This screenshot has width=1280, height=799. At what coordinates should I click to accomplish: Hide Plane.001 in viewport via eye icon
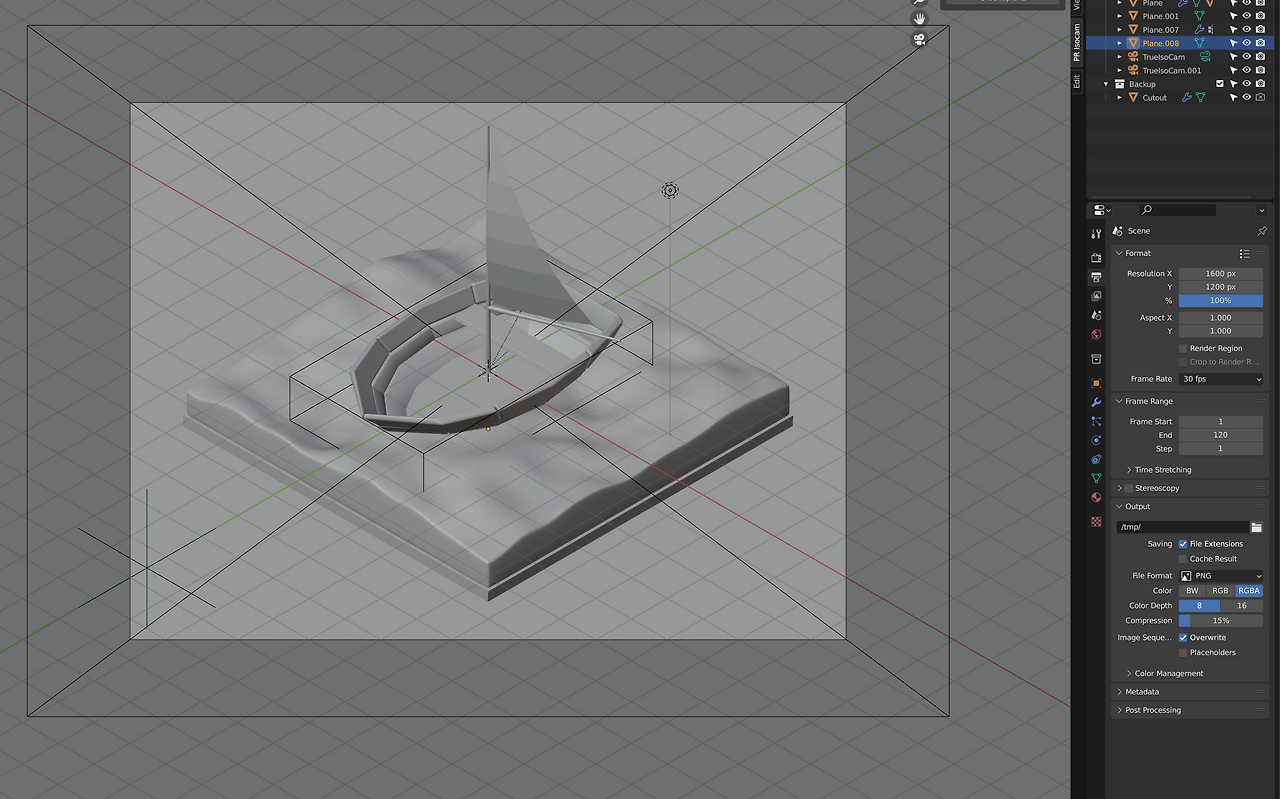pyautogui.click(x=1247, y=16)
